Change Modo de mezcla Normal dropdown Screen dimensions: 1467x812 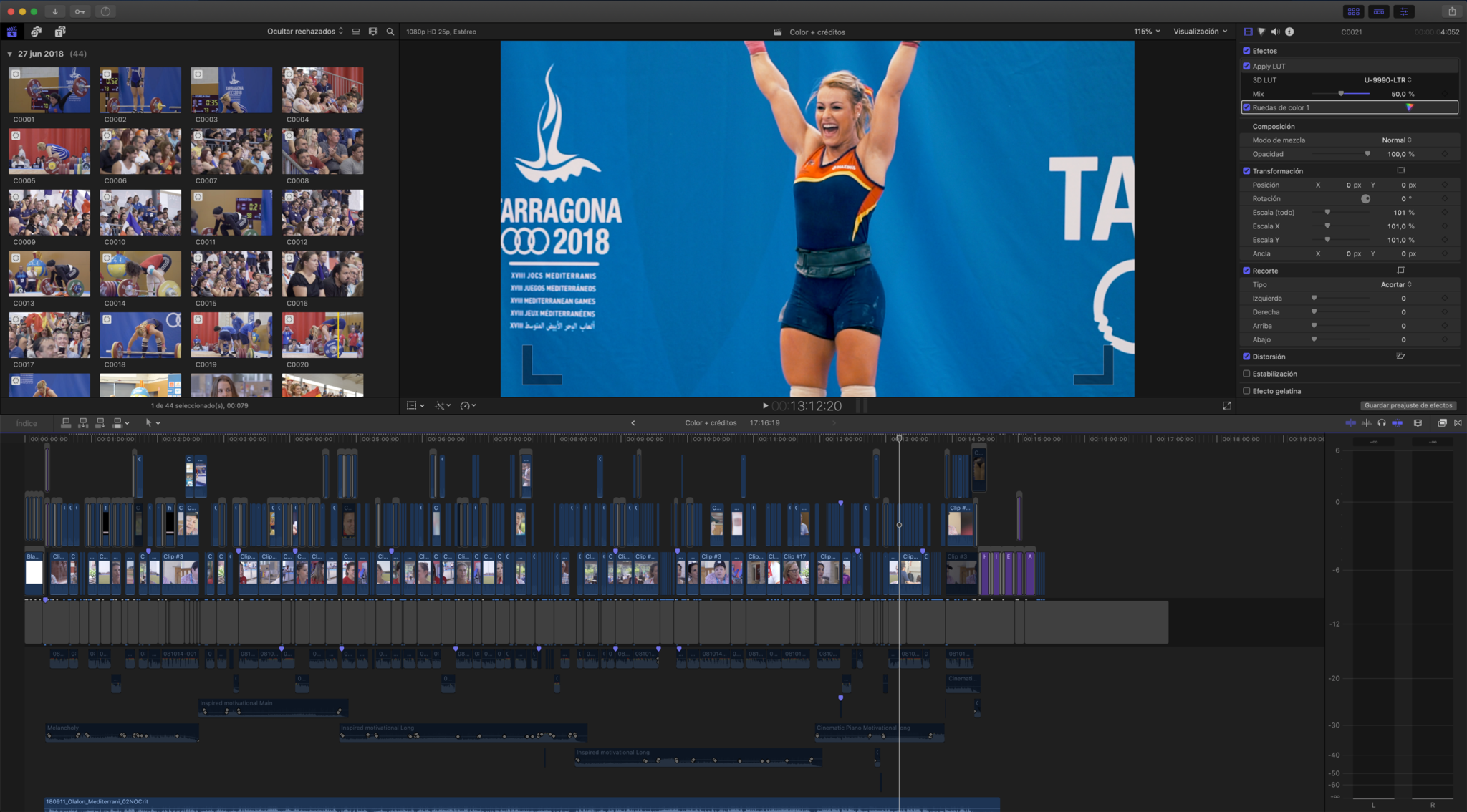point(1397,140)
